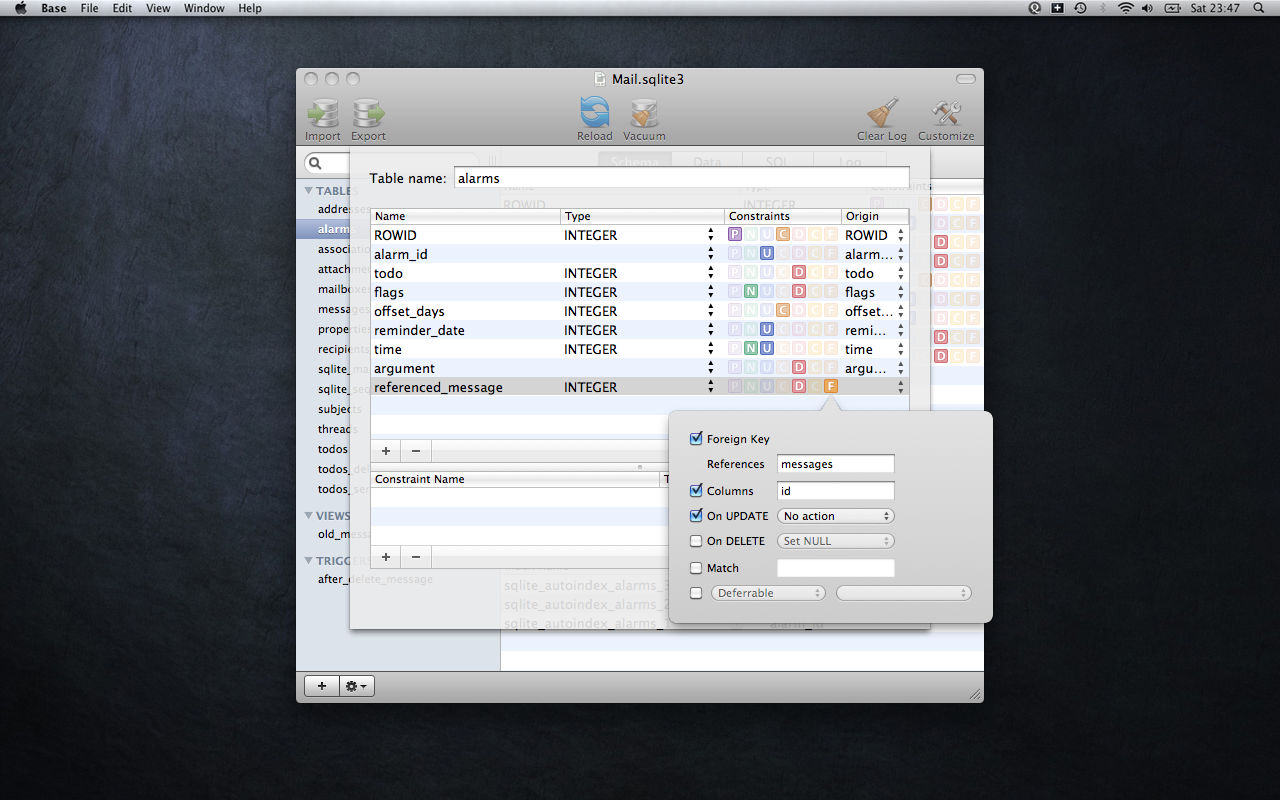Open the On UPDATE No action dropdown
Viewport: 1280px width, 800px height.
coord(835,516)
